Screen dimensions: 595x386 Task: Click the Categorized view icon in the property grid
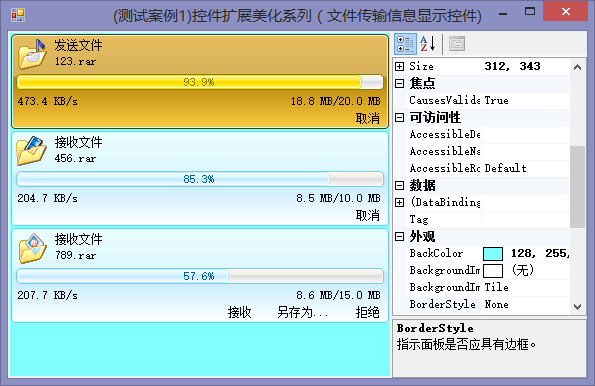(405, 44)
